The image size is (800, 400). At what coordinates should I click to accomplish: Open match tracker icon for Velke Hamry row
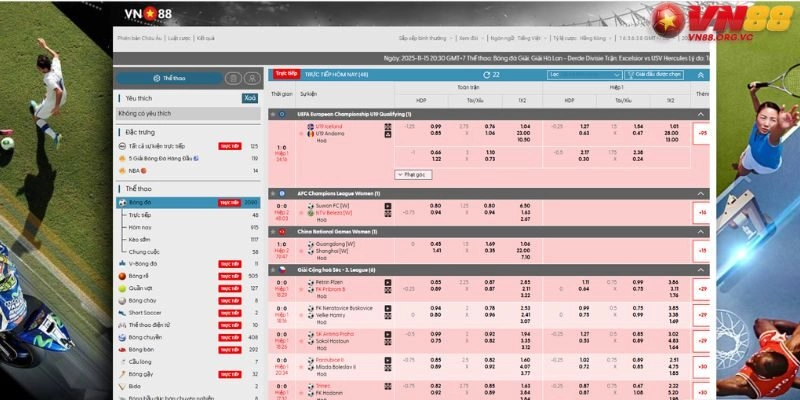pyautogui.click(x=388, y=315)
